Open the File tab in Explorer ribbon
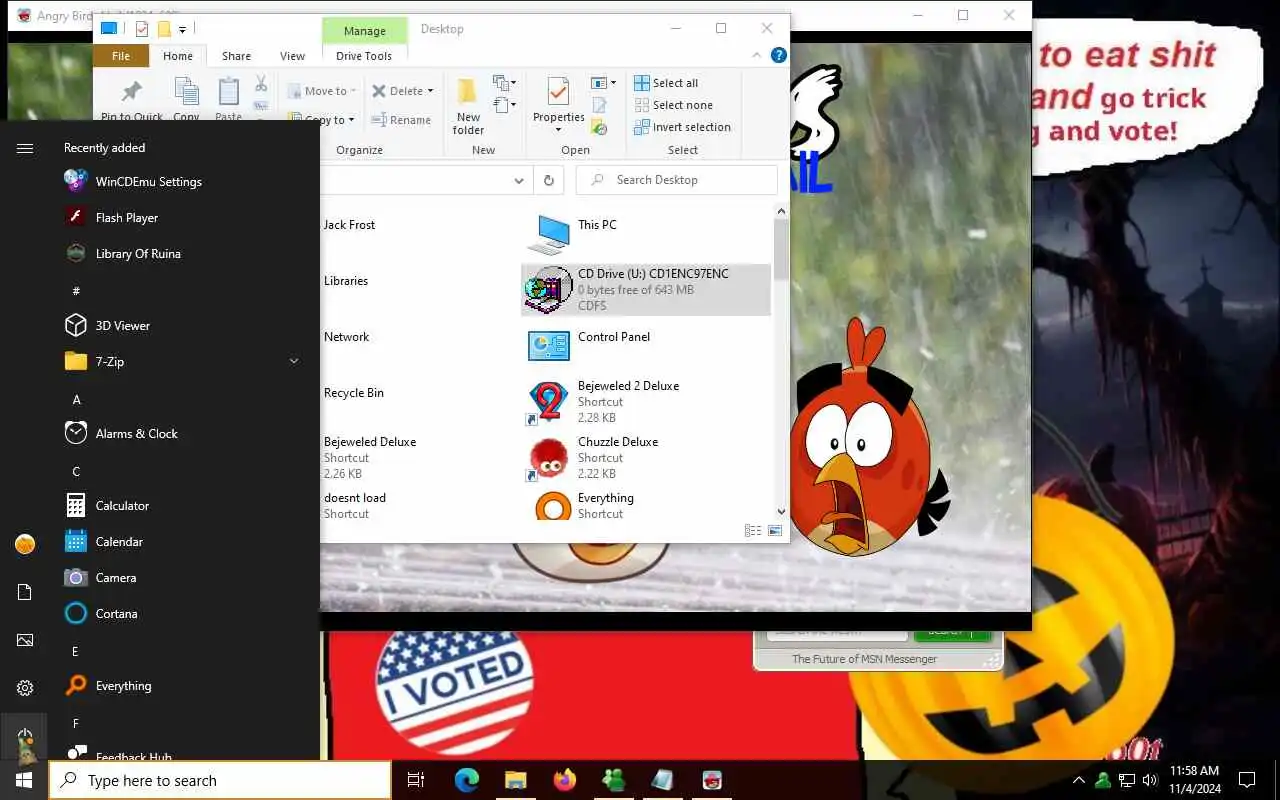Screen dimensions: 1280x800 click(x=121, y=56)
